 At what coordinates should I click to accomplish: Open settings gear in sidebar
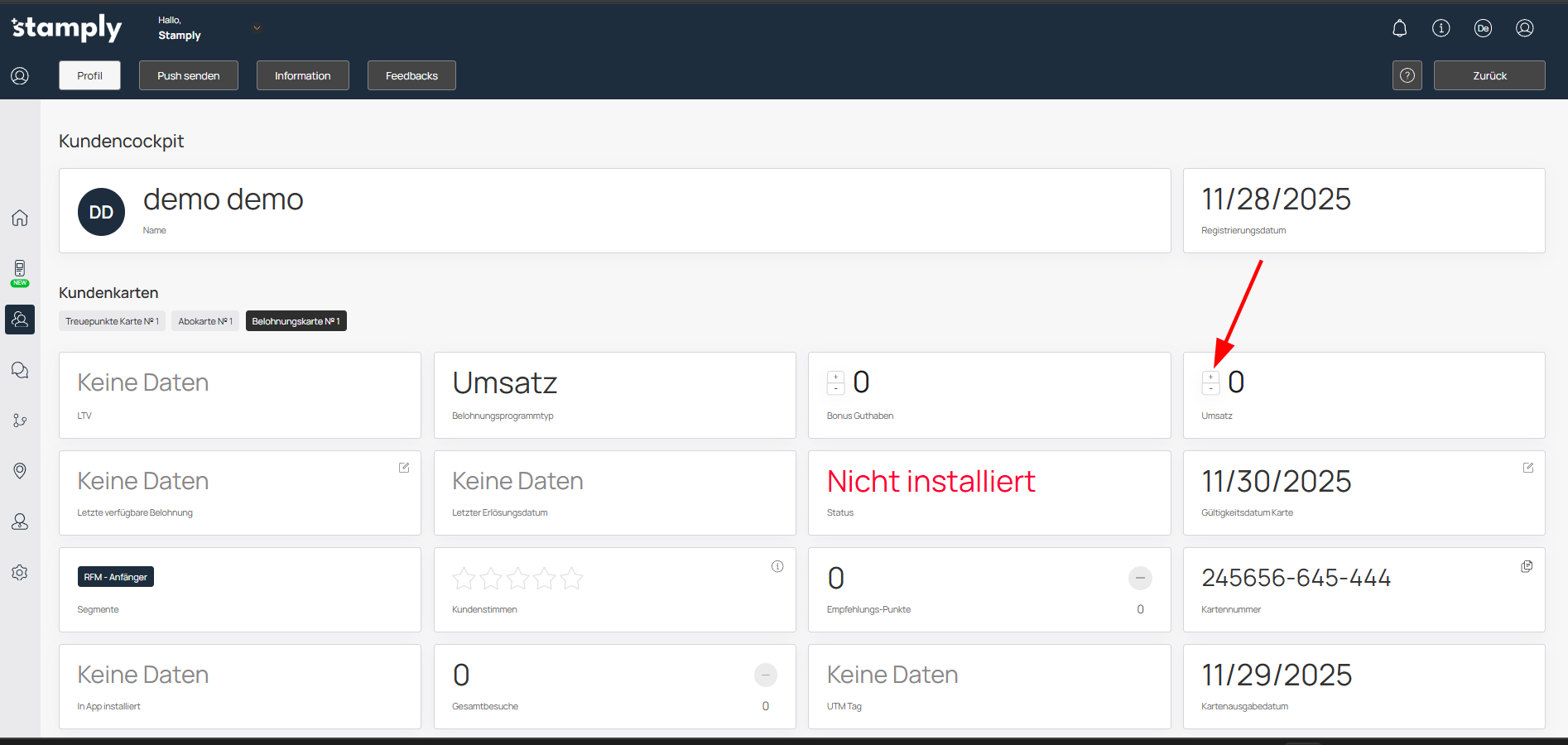coord(20,572)
